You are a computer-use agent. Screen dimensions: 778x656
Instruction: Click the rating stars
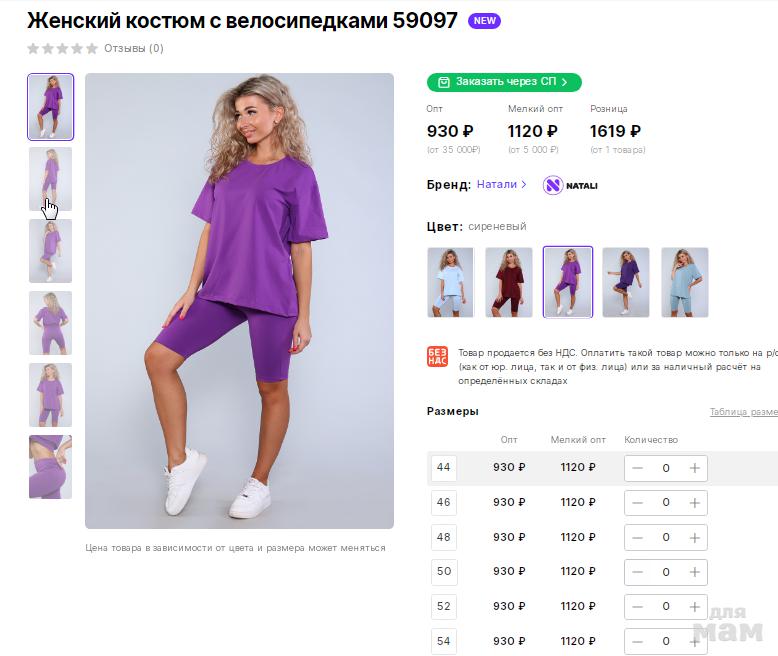pyautogui.click(x=62, y=48)
